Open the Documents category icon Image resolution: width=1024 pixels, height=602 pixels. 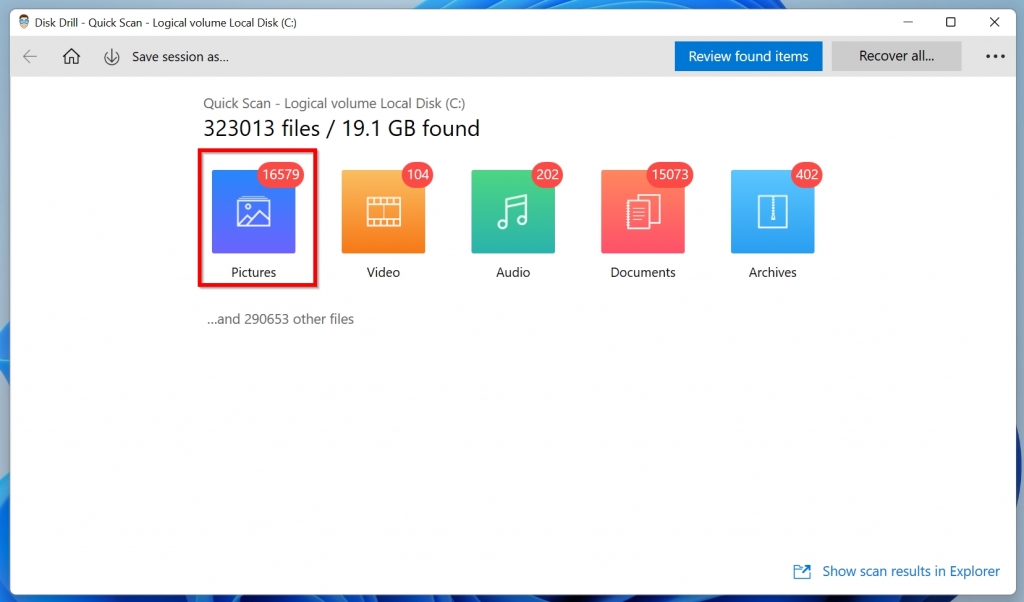pos(643,210)
